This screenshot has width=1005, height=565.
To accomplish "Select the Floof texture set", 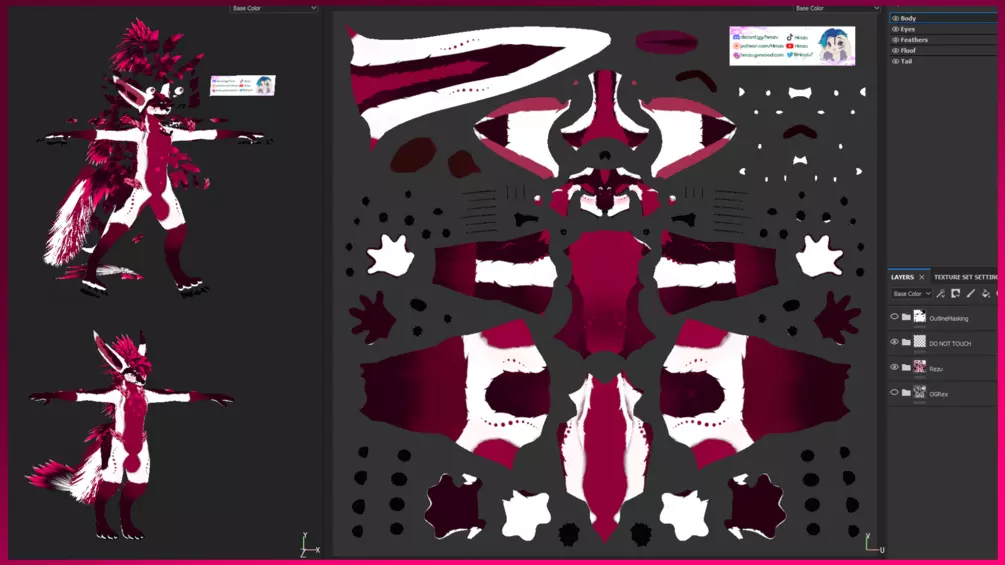I will point(943,51).
